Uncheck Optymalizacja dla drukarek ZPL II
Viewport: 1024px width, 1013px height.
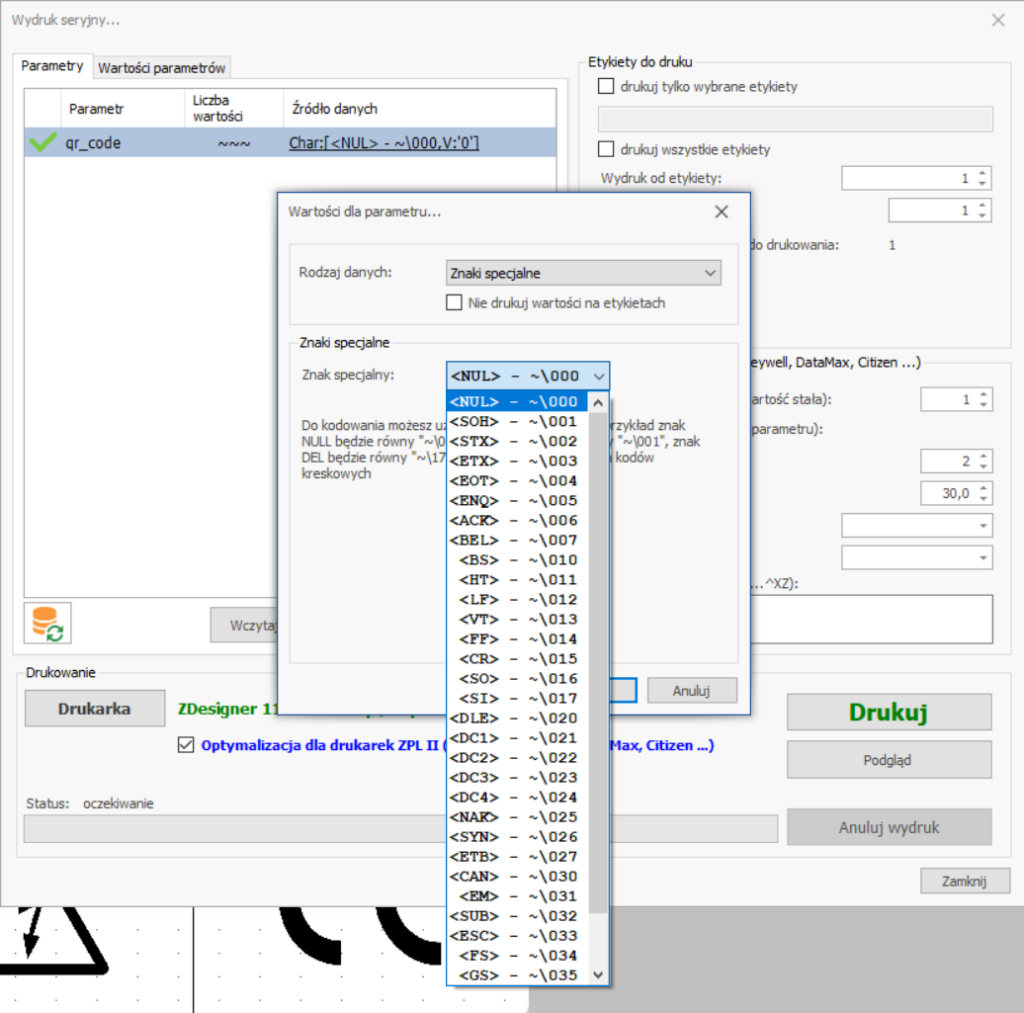coord(185,745)
